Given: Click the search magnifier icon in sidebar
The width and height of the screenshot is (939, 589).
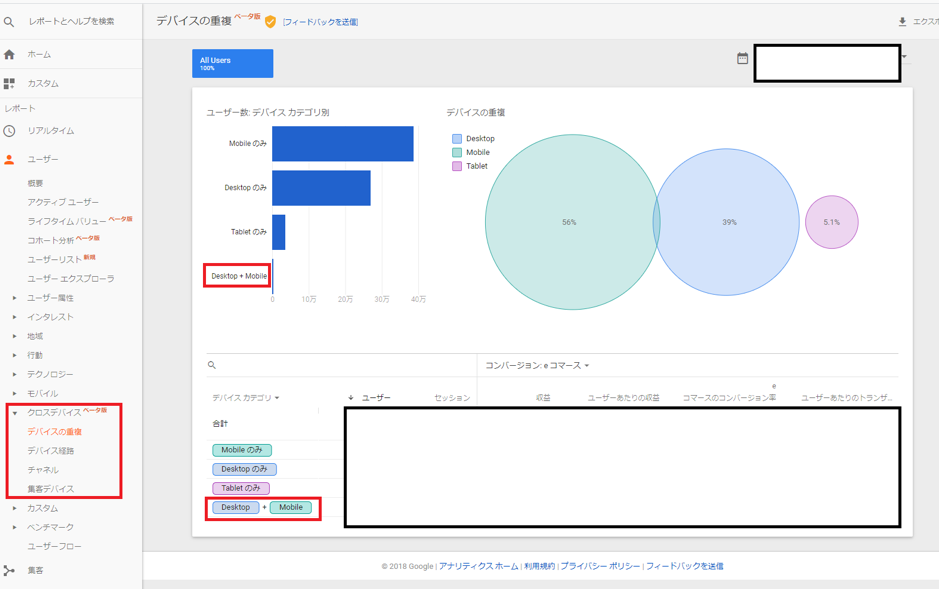Looking at the screenshot, I should (x=9, y=21).
